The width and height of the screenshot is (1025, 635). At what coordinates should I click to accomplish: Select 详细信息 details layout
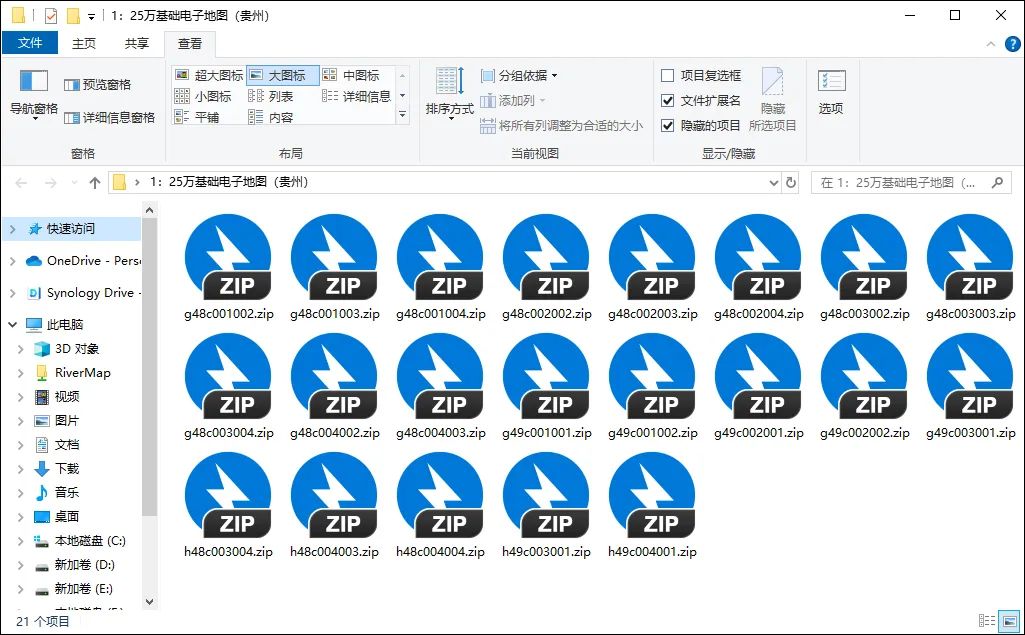pyautogui.click(x=356, y=96)
